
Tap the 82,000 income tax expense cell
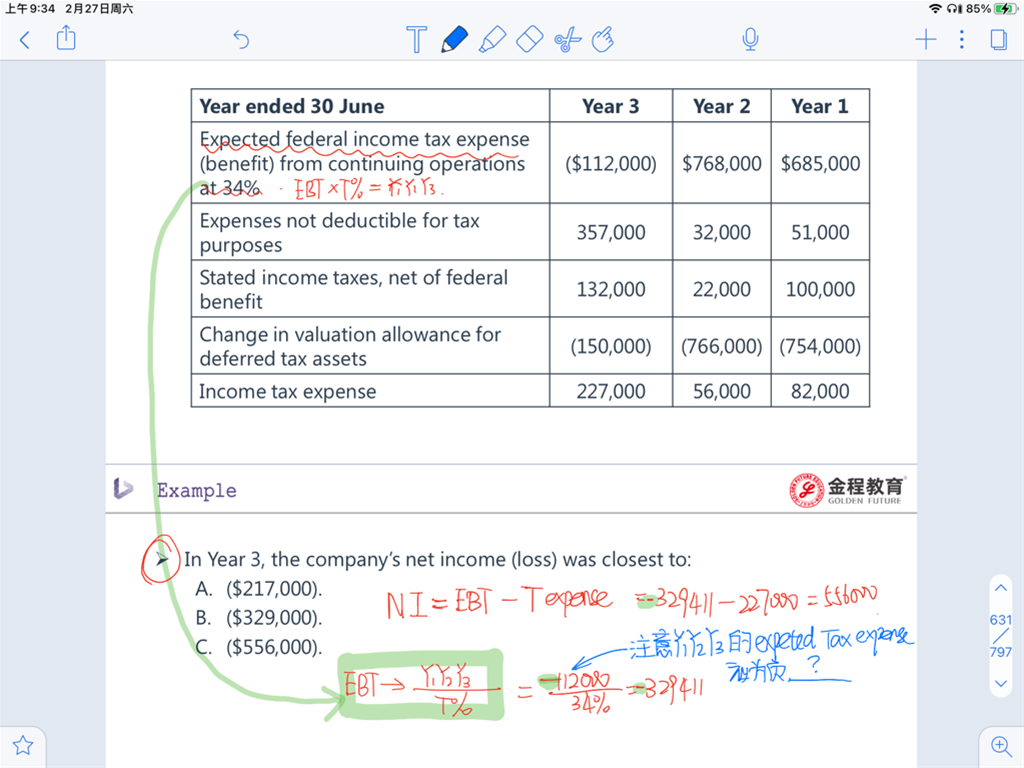(820, 391)
